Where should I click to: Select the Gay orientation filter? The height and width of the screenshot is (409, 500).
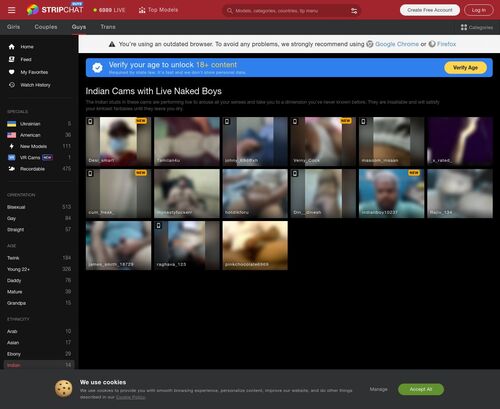pyautogui.click(x=39, y=218)
